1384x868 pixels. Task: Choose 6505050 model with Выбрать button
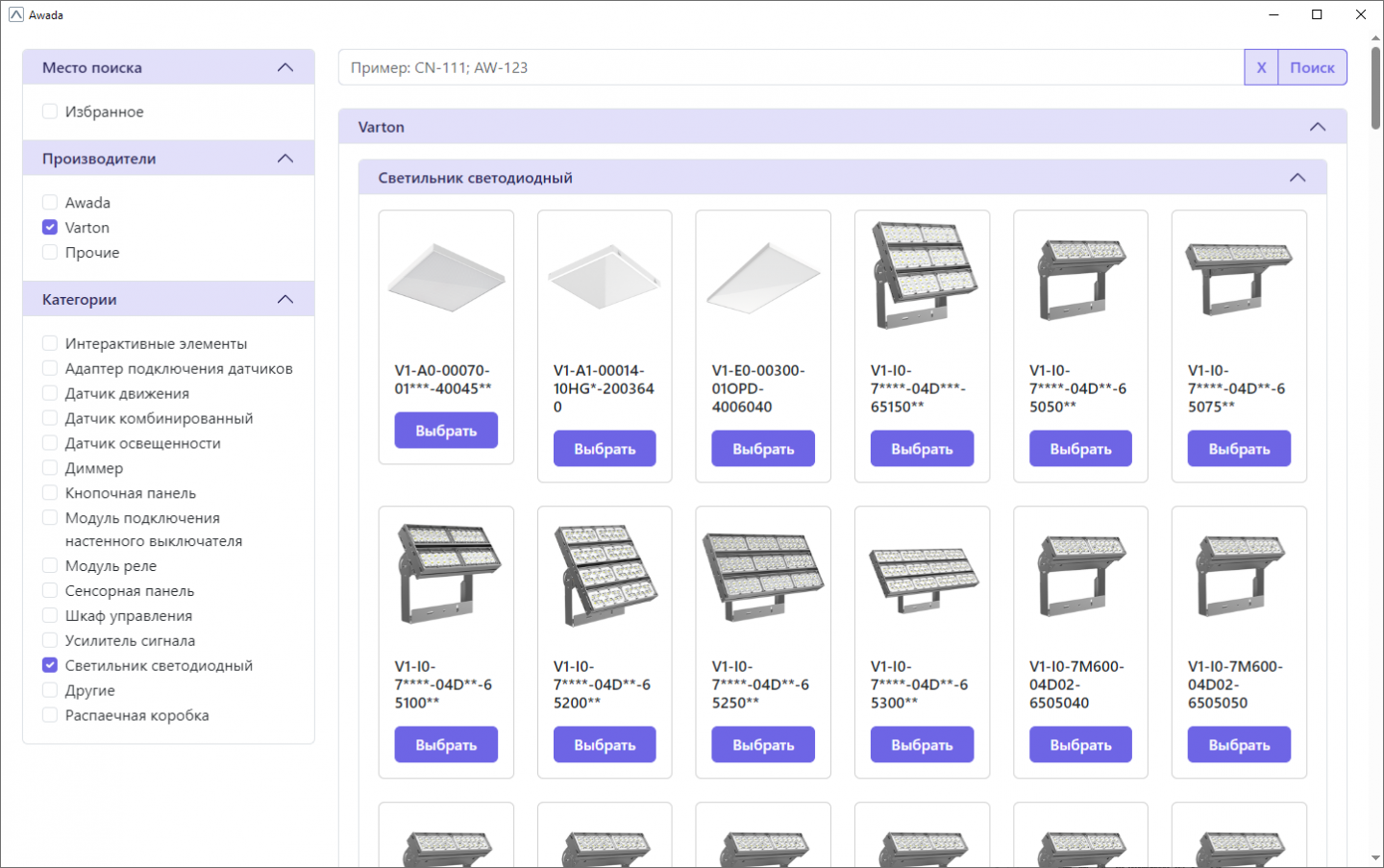[x=1239, y=745]
